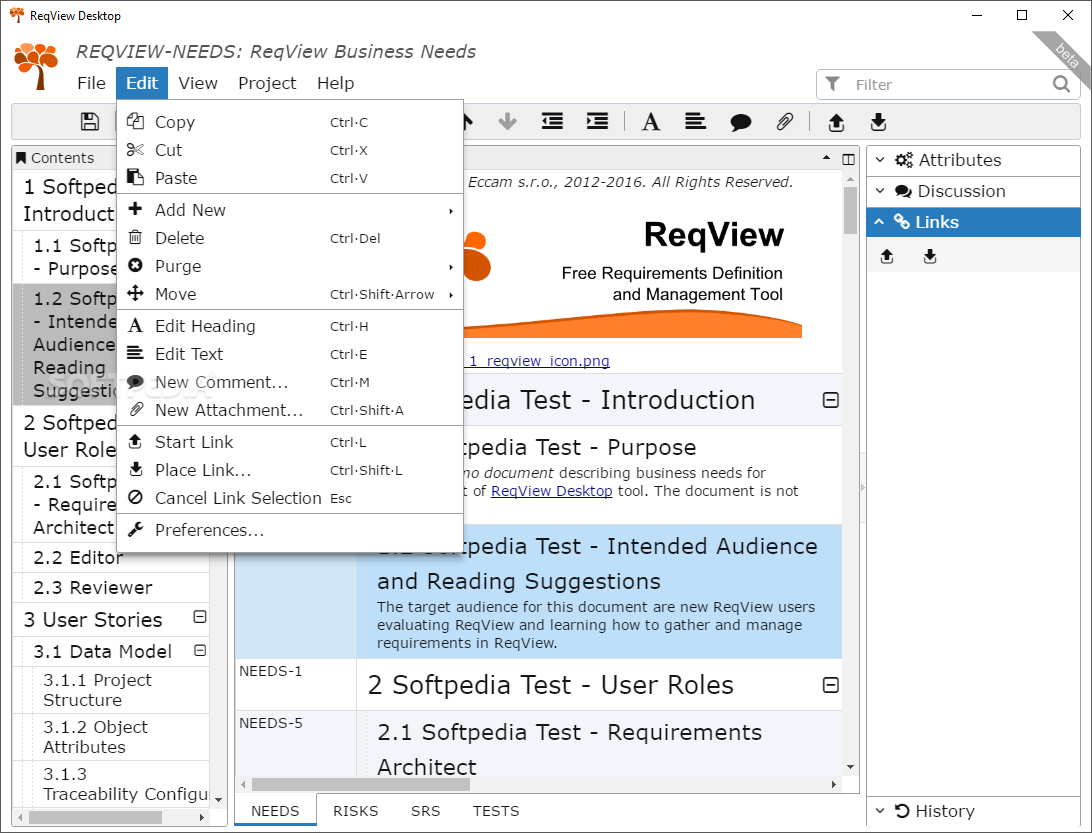The height and width of the screenshot is (833, 1092).
Task: Click the paperclip attachment toolbar icon
Action: click(x=785, y=122)
